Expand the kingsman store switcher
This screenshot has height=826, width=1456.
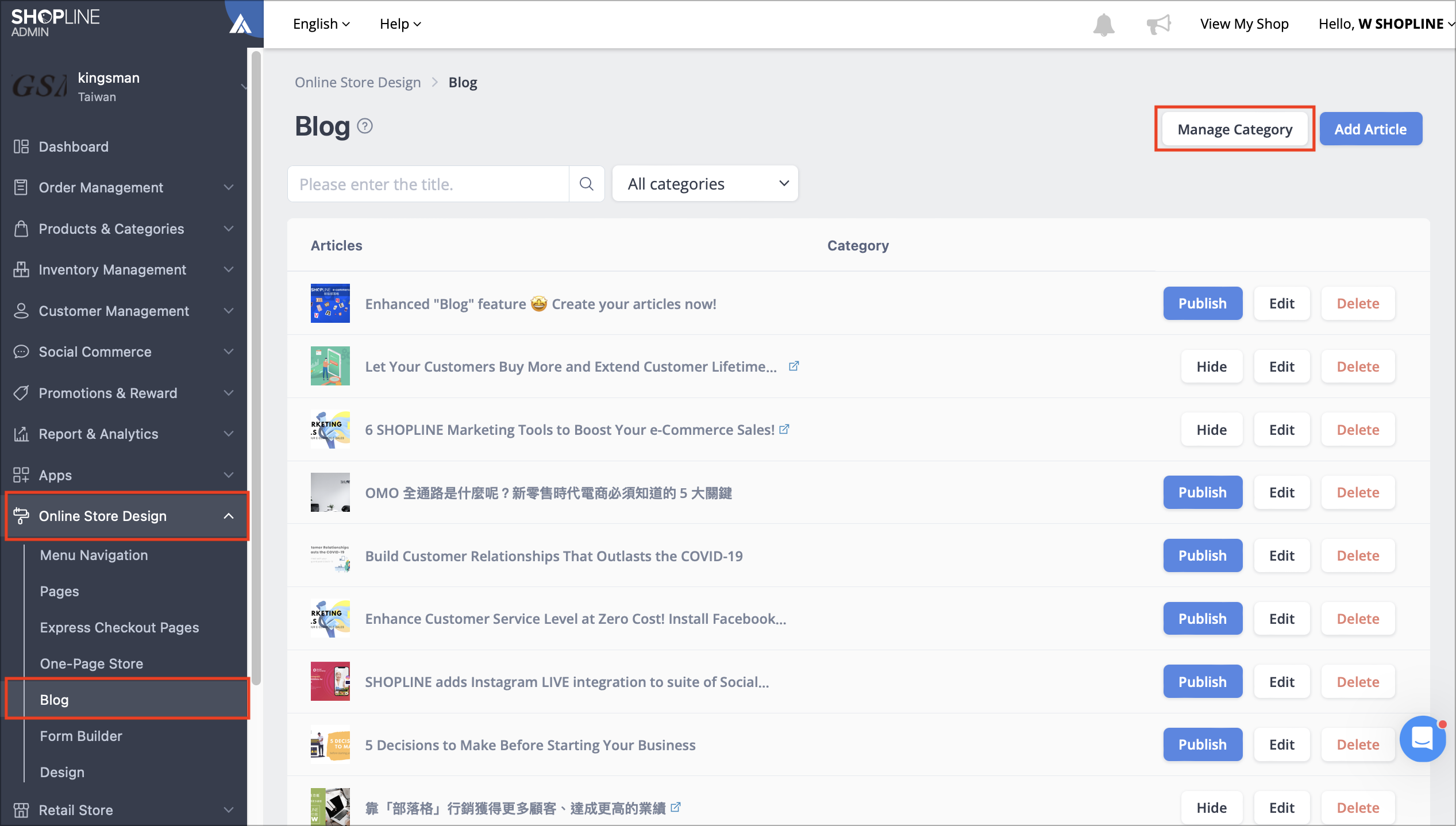[x=244, y=87]
